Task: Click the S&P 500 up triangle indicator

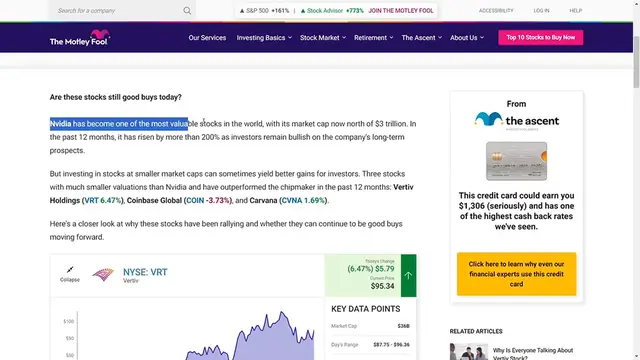Action: 242,11
